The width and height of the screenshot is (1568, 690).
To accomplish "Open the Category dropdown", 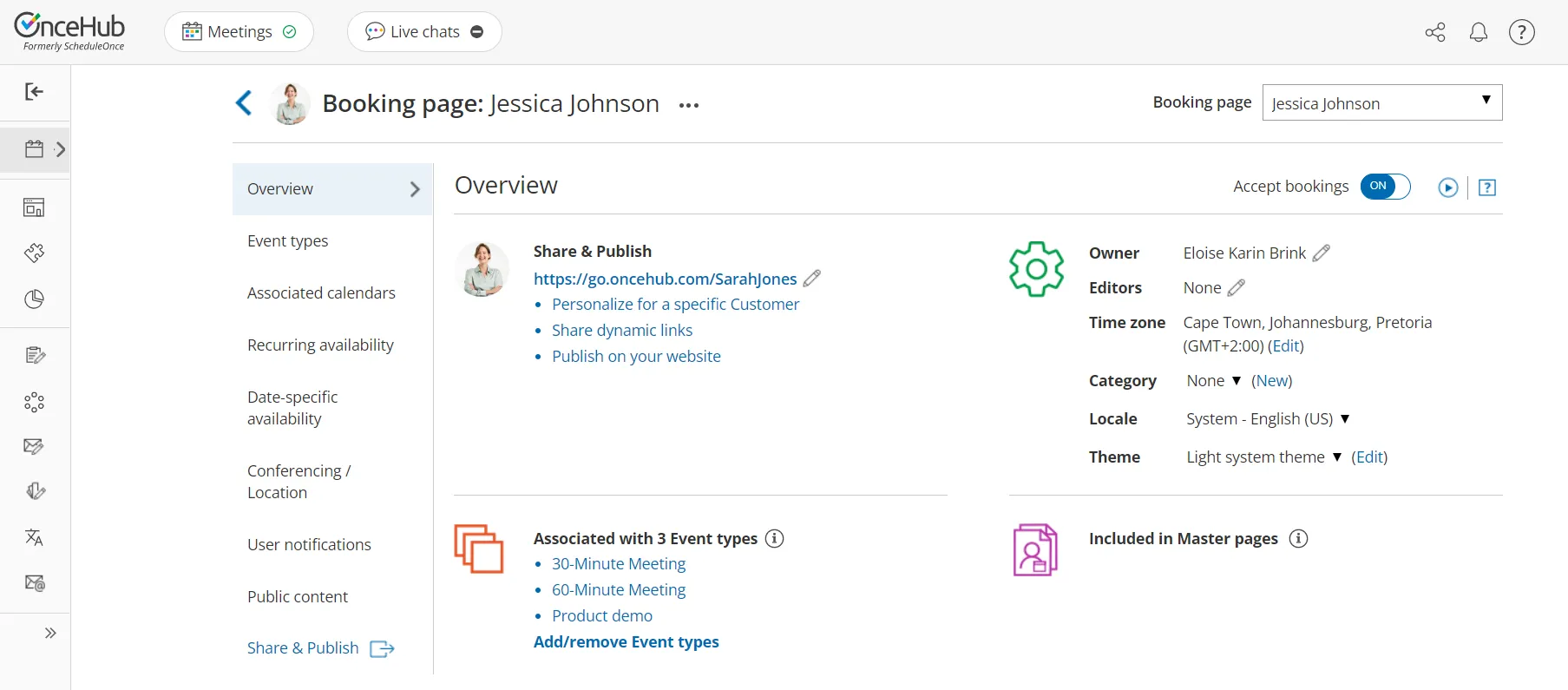I will (x=1214, y=381).
